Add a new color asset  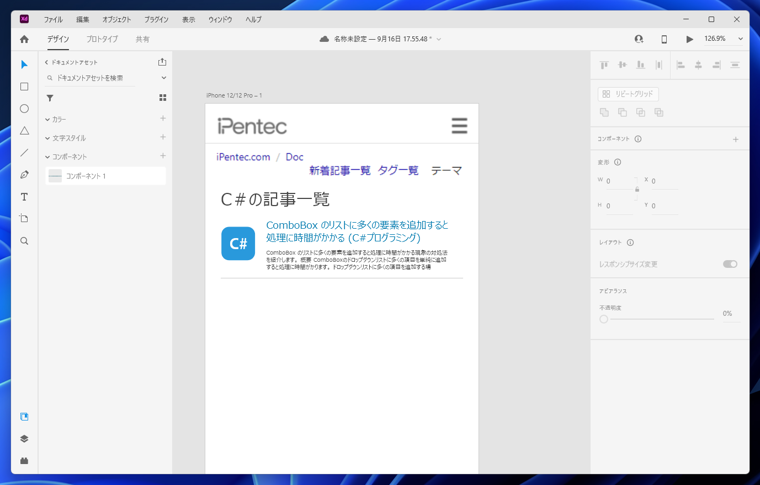(x=163, y=119)
